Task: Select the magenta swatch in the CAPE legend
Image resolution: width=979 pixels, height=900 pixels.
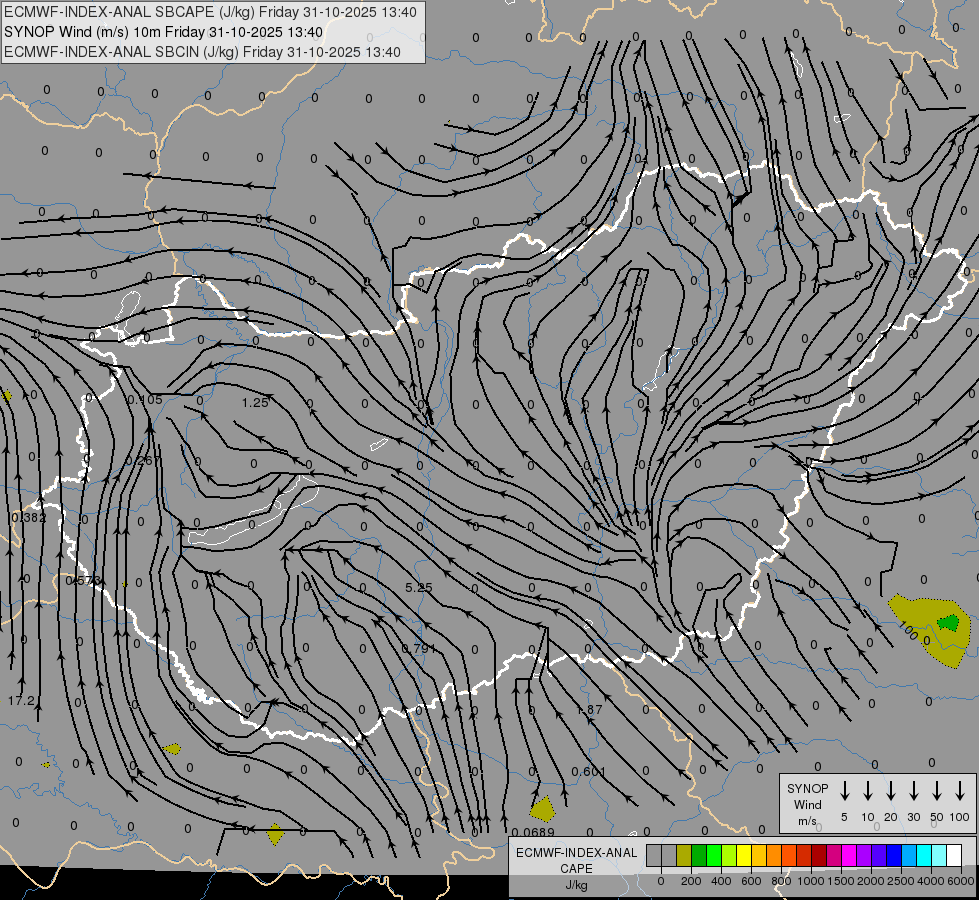Action: point(849,855)
